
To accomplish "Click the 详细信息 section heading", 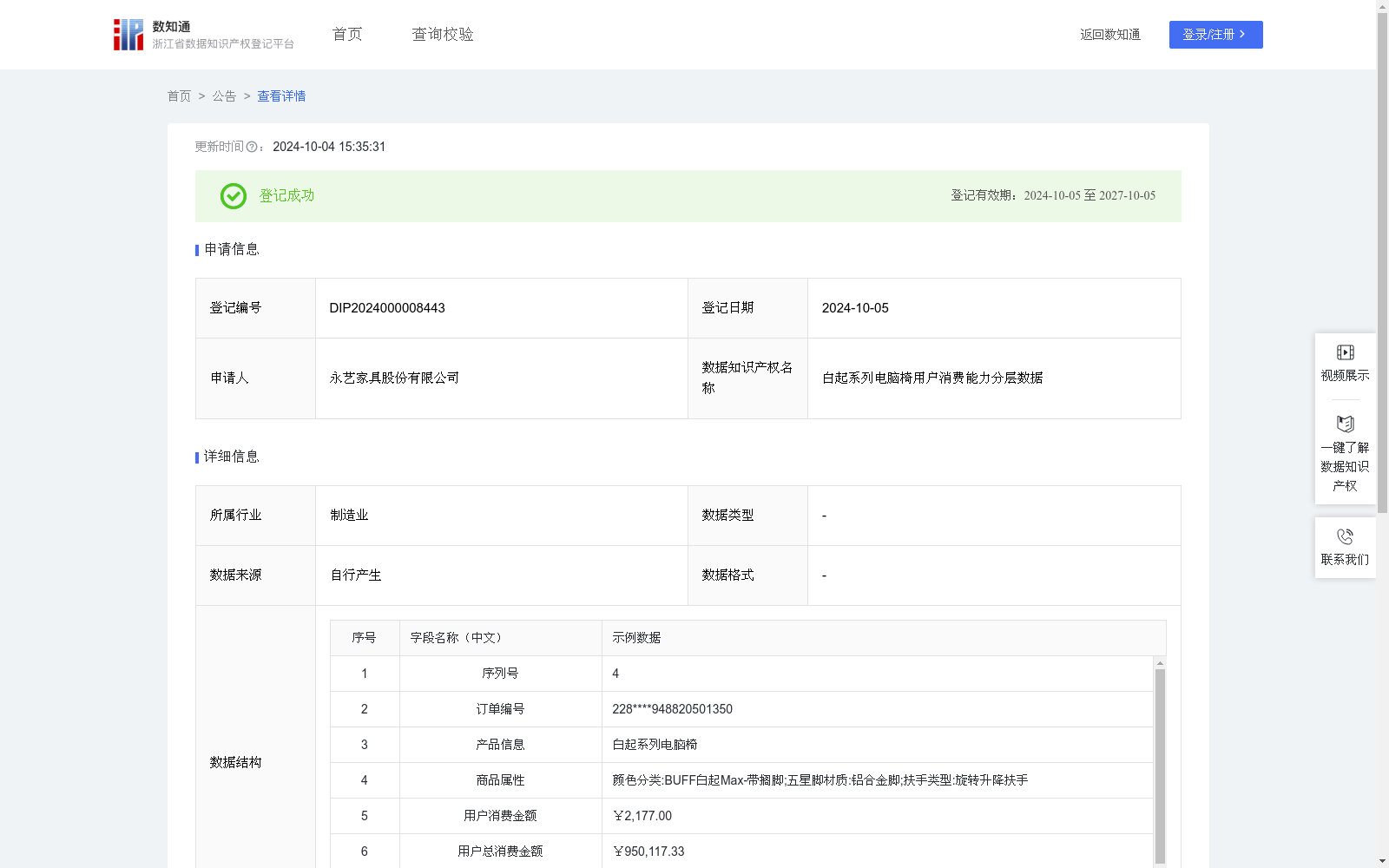I will pyautogui.click(x=232, y=457).
